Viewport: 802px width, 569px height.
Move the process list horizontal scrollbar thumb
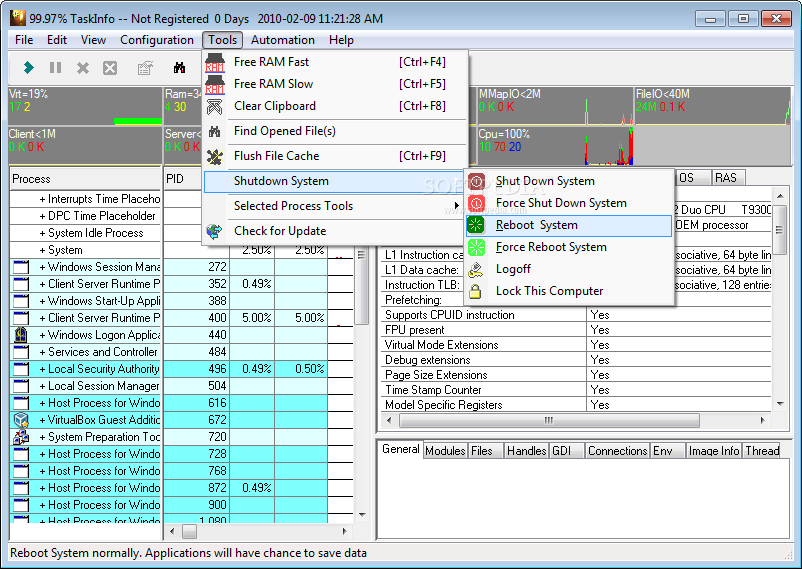pos(190,532)
